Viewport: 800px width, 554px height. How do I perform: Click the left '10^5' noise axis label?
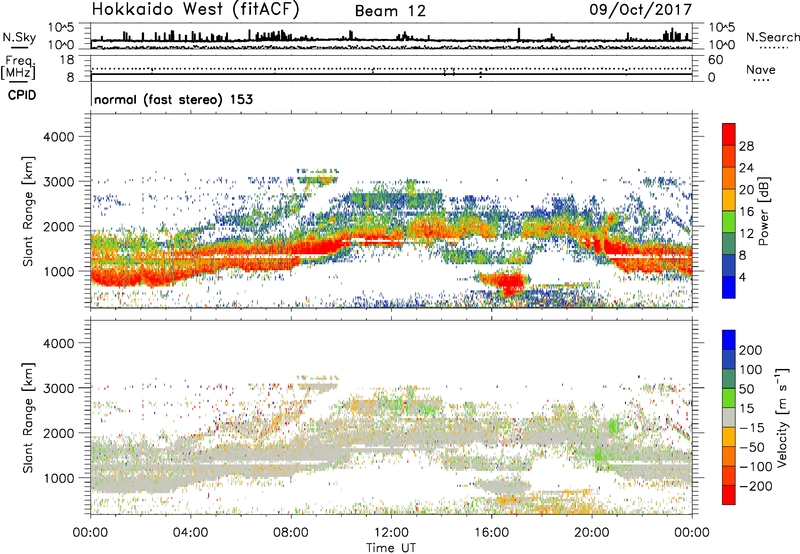click(61, 27)
